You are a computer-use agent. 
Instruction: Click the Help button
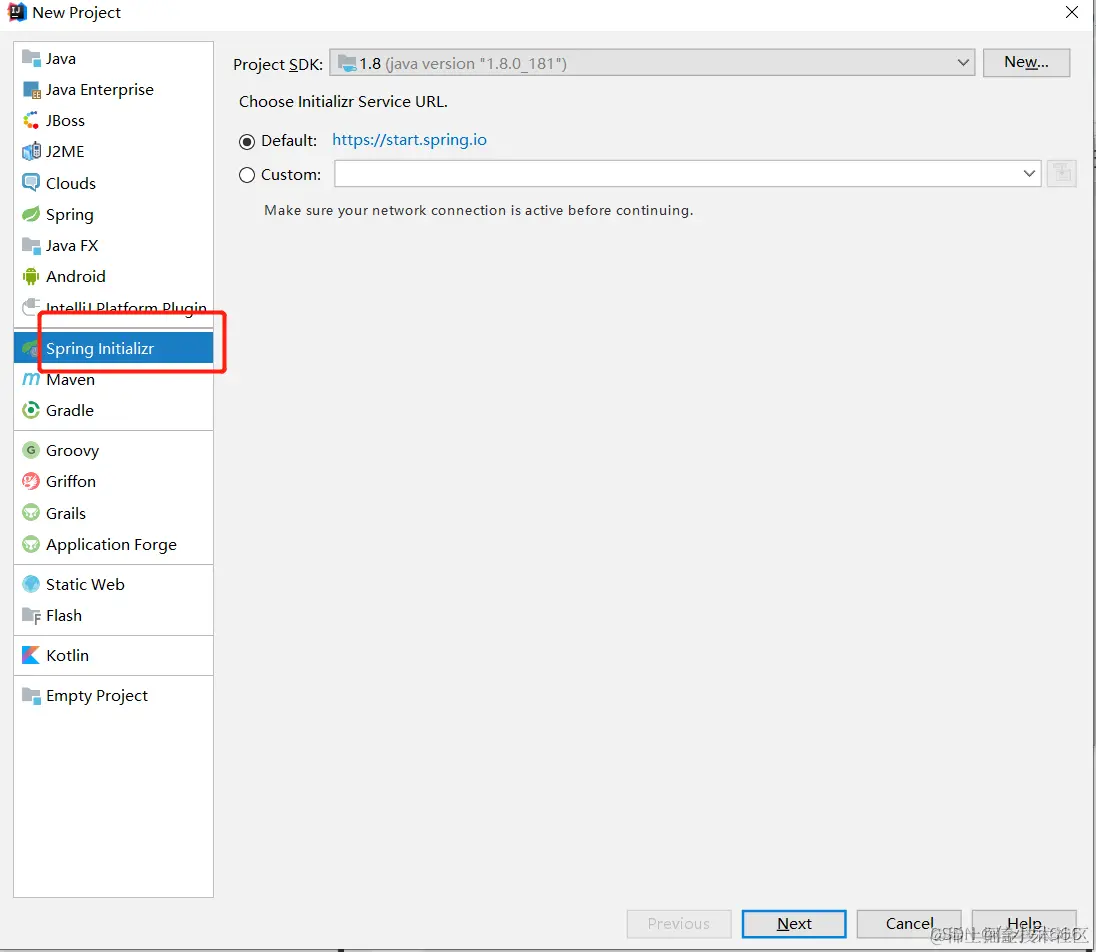pos(1024,924)
